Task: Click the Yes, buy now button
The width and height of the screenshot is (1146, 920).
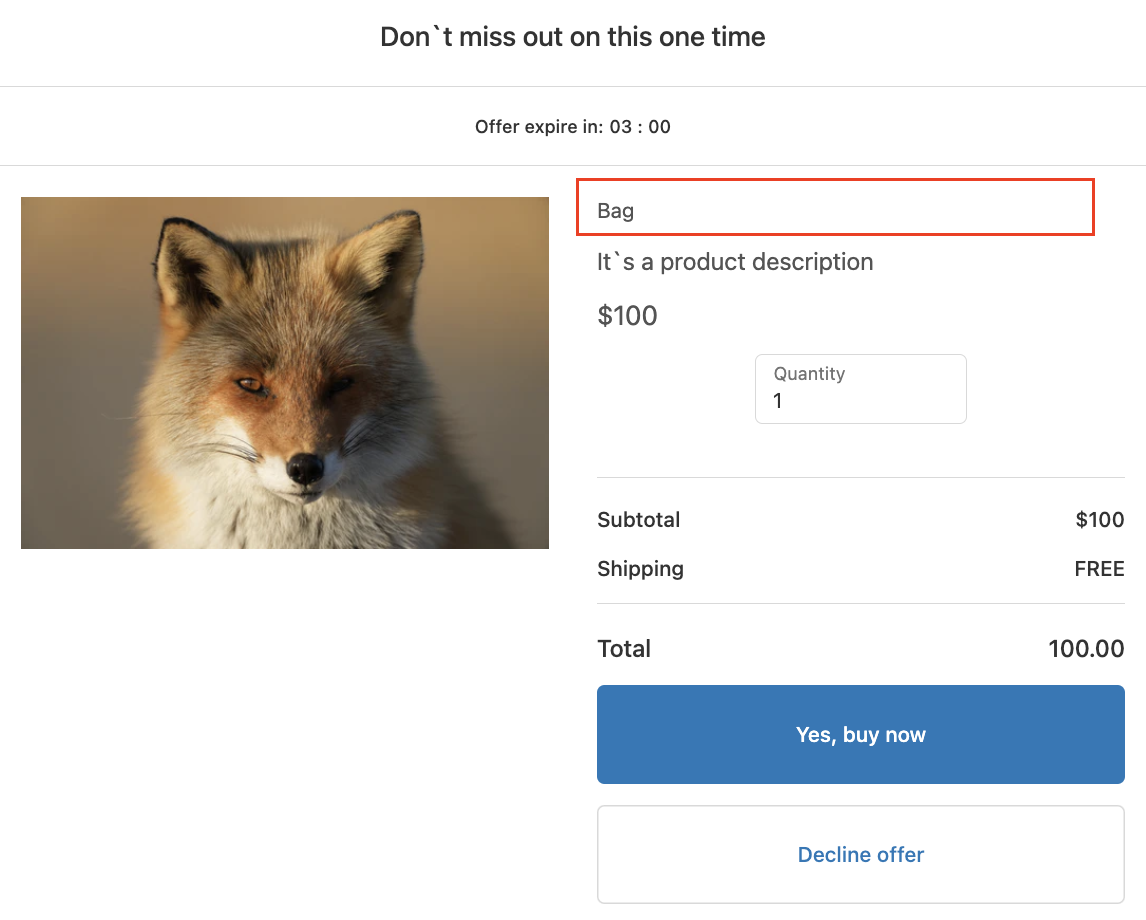Action: 860,734
